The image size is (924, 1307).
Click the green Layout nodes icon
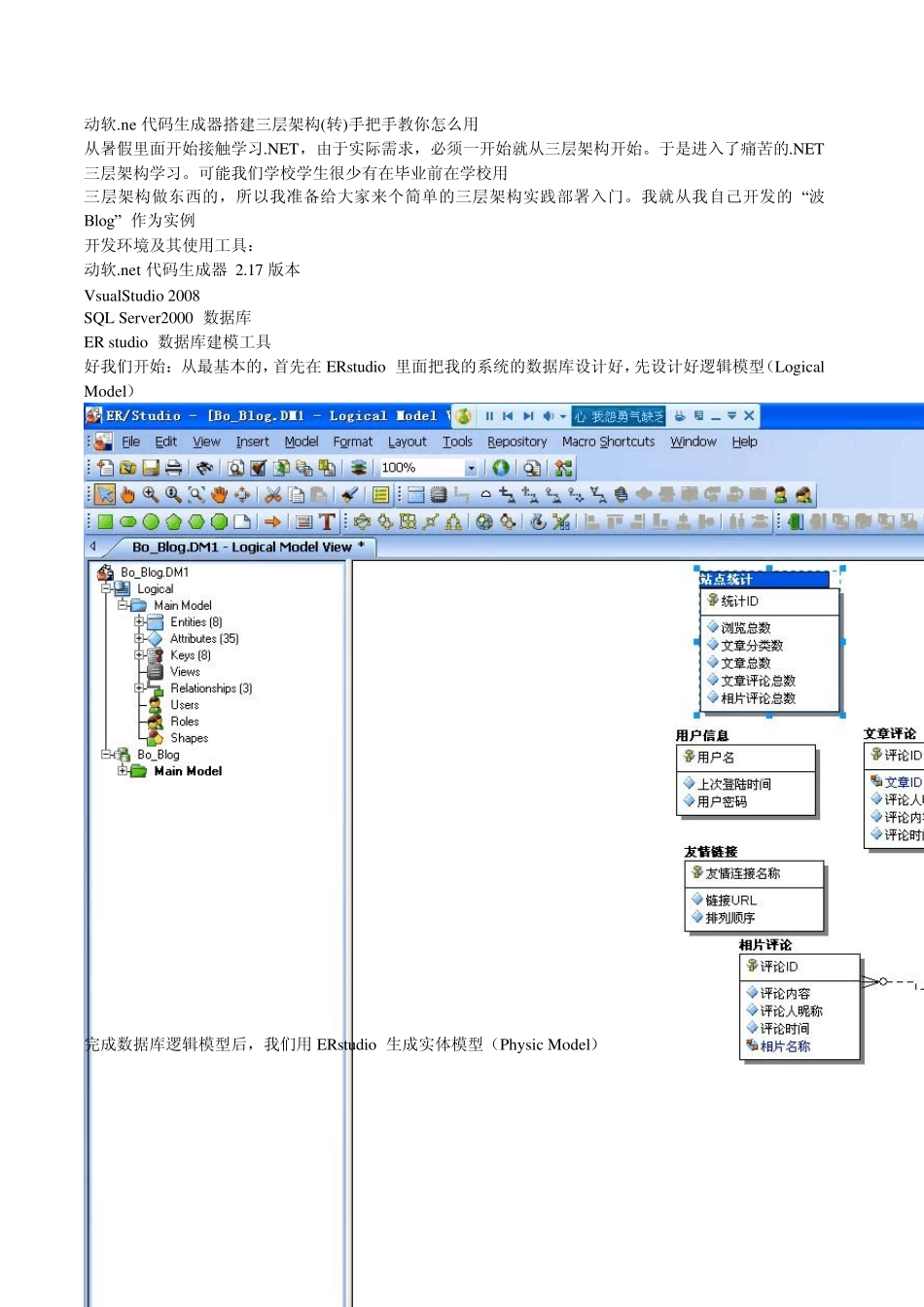point(563,468)
